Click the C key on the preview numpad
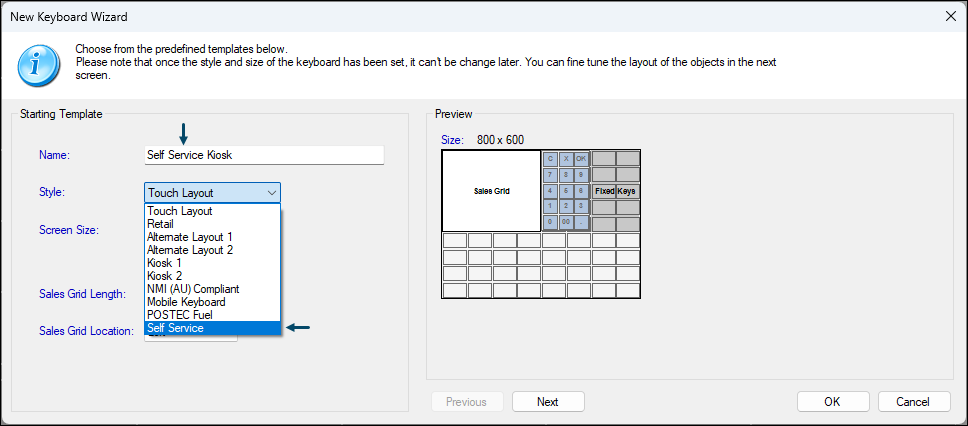The image size is (968, 426). (550, 159)
